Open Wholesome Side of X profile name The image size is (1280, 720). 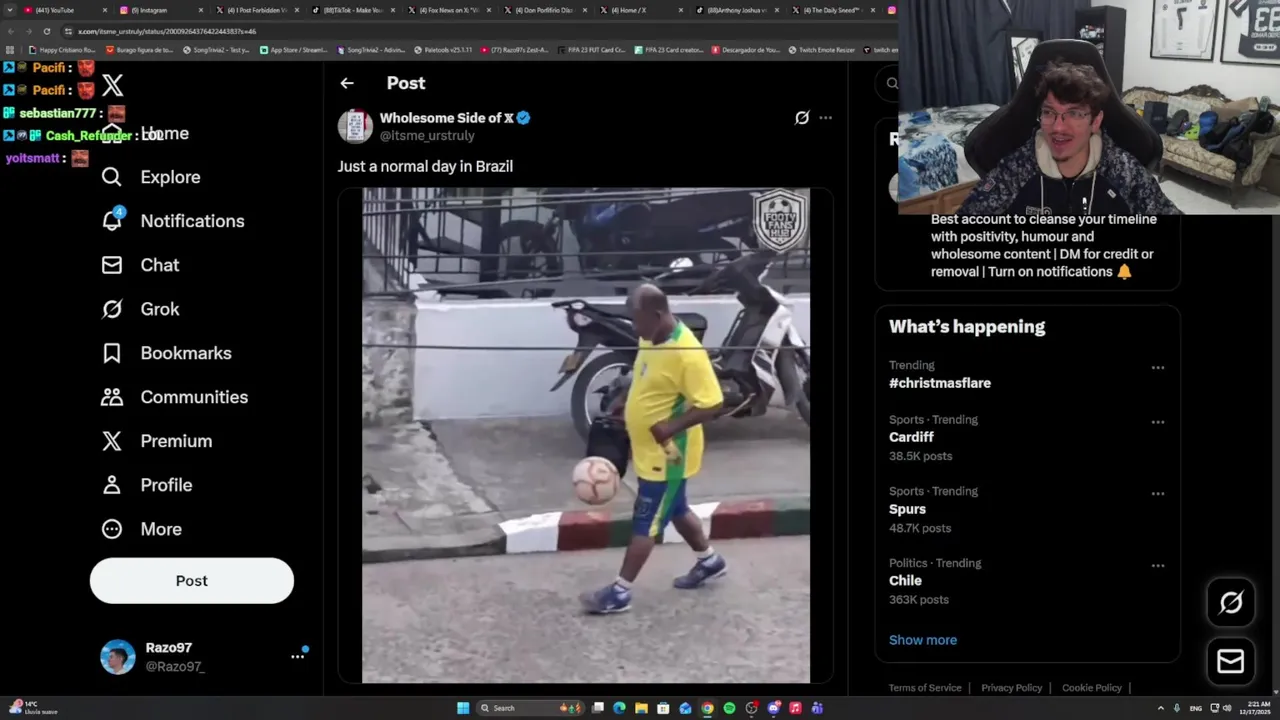click(x=446, y=118)
